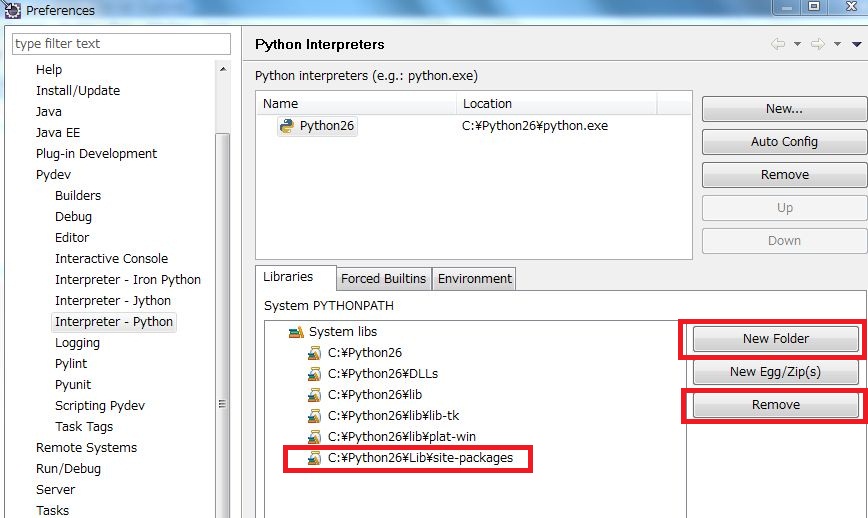Select the C:¥Python26¥Lib¥site-packages path text
The image size is (868, 518).
(421, 458)
